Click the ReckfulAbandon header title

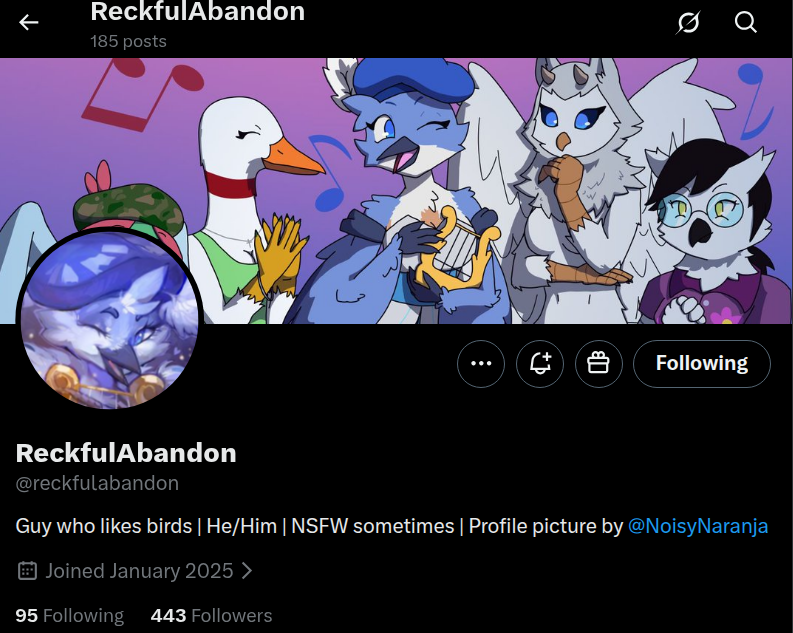pyautogui.click(x=198, y=12)
